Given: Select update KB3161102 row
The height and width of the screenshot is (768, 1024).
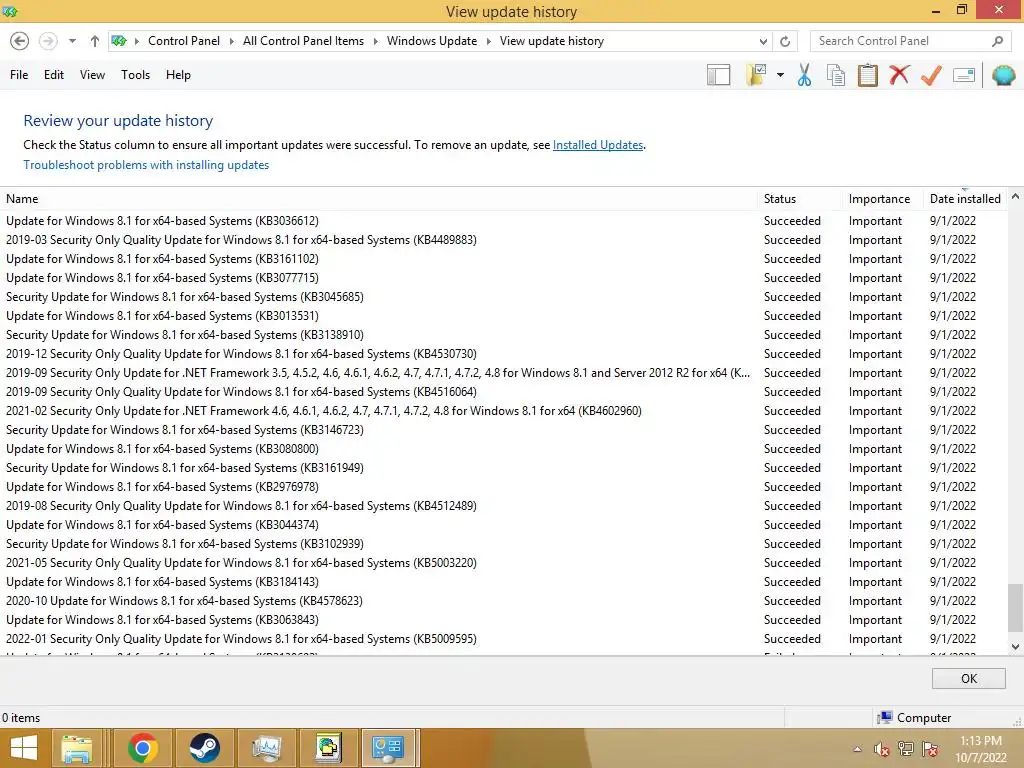Looking at the screenshot, I should (503, 259).
